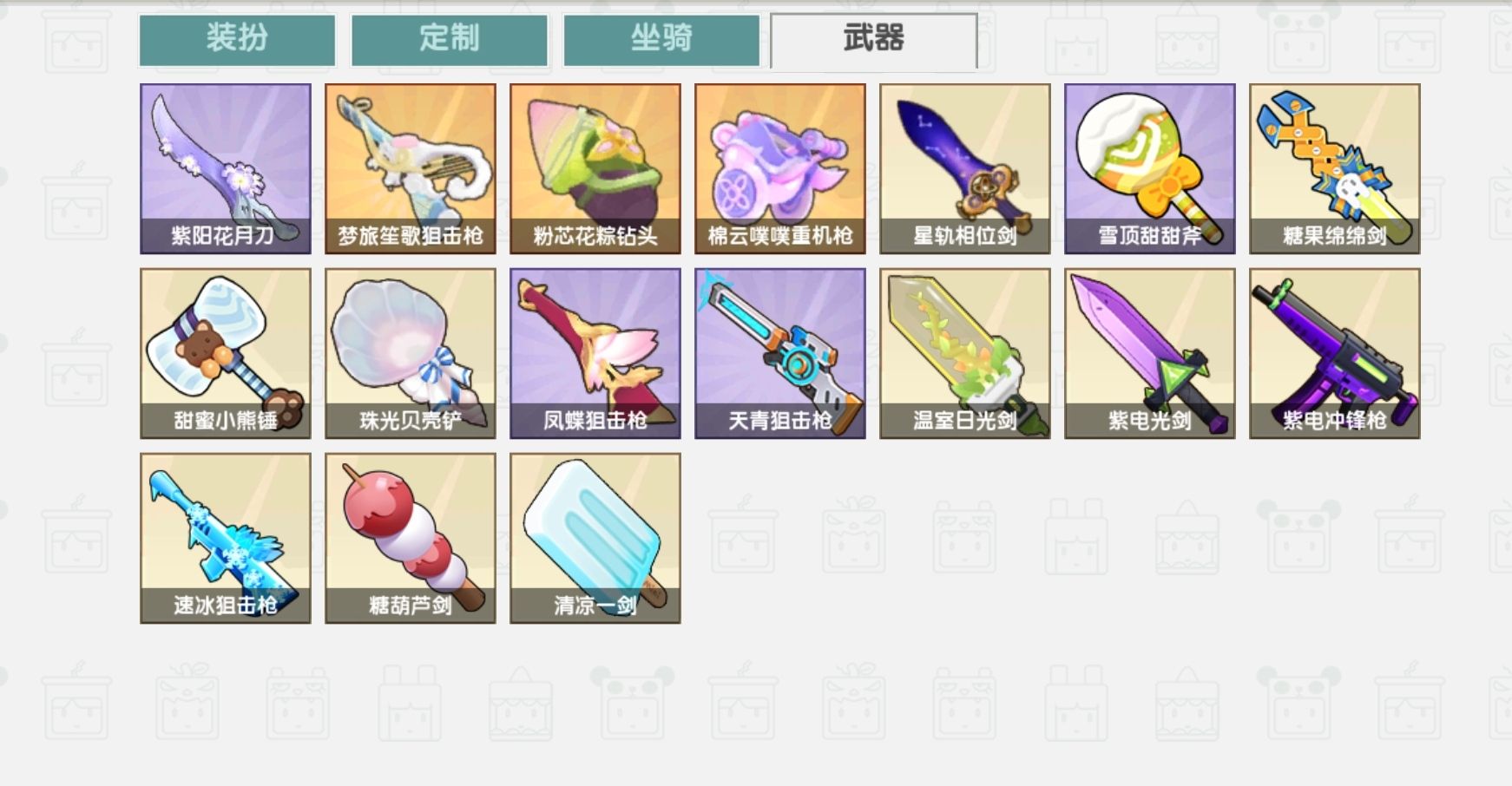Image resolution: width=1512 pixels, height=786 pixels.
Task: Choose the 梦旅笙歌狙击枪 weapon
Action: (x=411, y=168)
